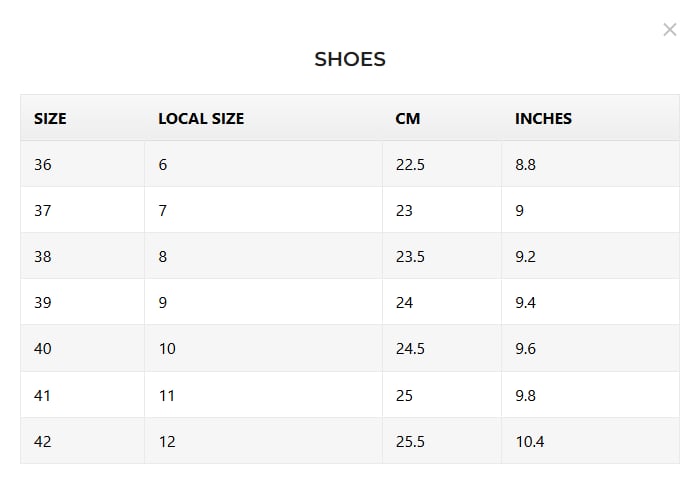Select size 38 cell
Image resolution: width=693 pixels, height=480 pixels.
coord(82,256)
